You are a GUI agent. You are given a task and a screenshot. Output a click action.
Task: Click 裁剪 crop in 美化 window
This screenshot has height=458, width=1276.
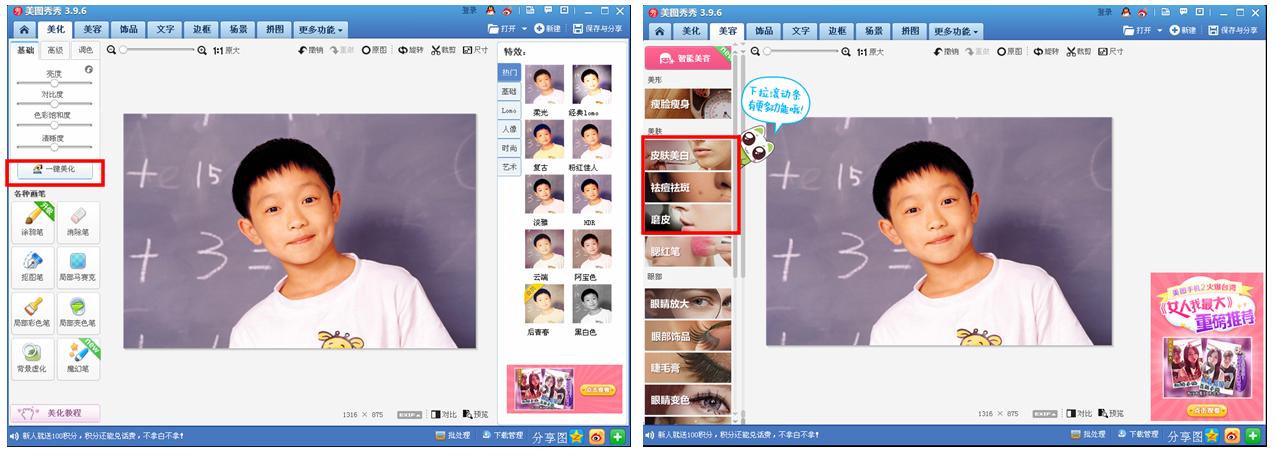445,50
